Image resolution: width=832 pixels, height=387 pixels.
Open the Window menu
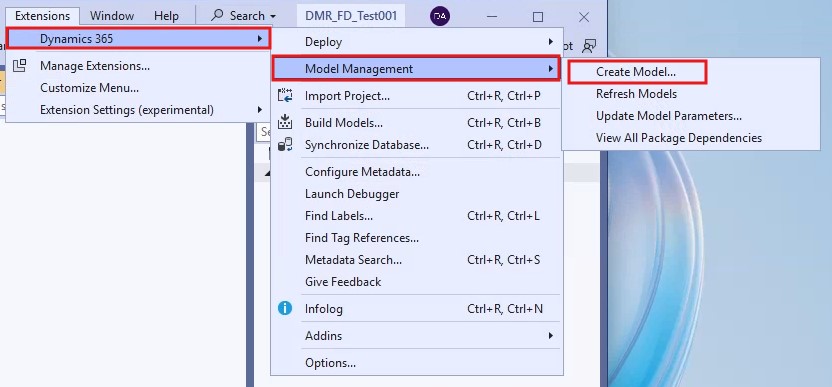112,16
